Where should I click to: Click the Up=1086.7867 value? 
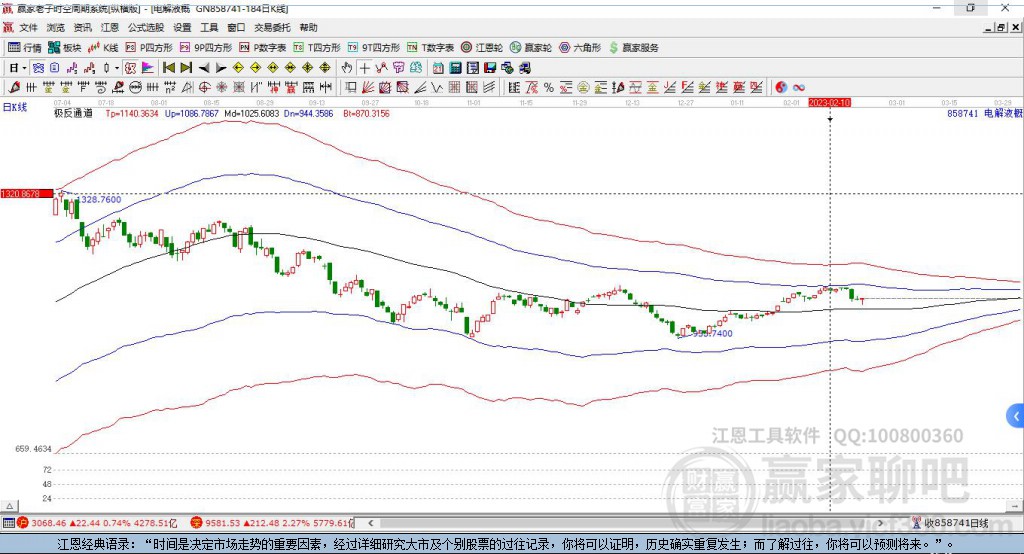[x=191, y=114]
